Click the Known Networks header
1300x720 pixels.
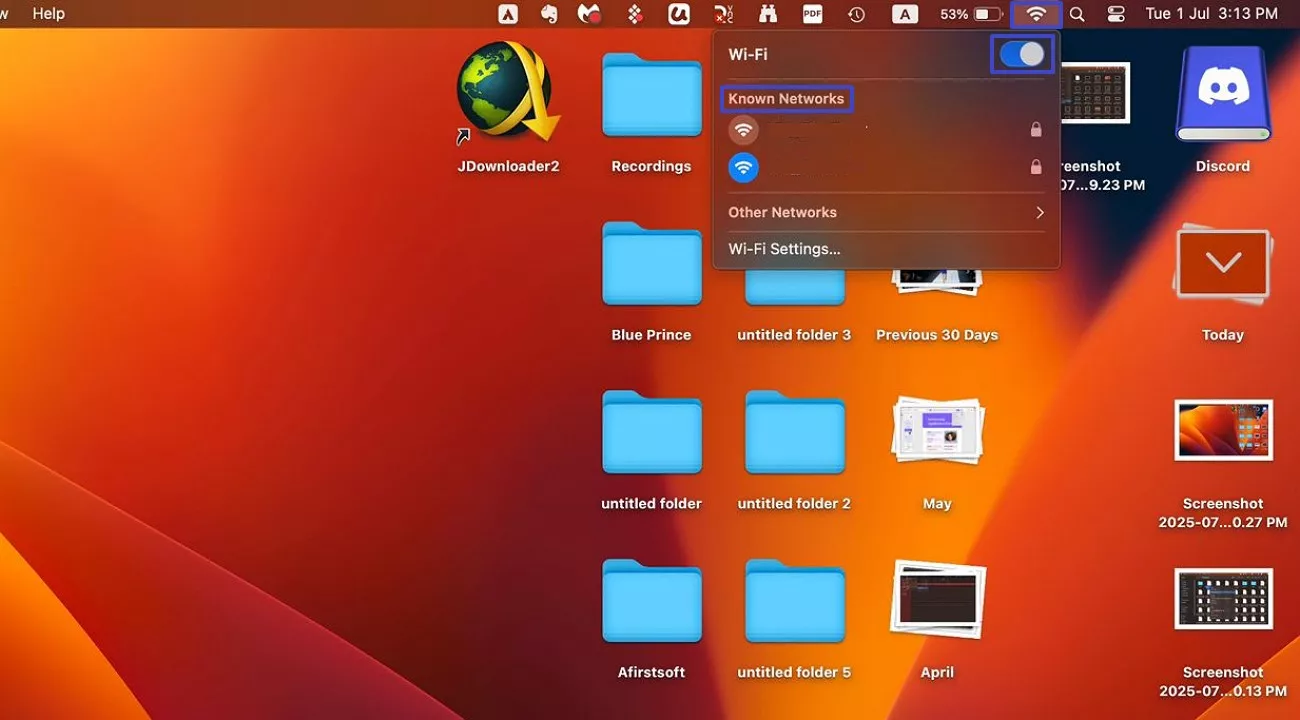[x=786, y=98]
